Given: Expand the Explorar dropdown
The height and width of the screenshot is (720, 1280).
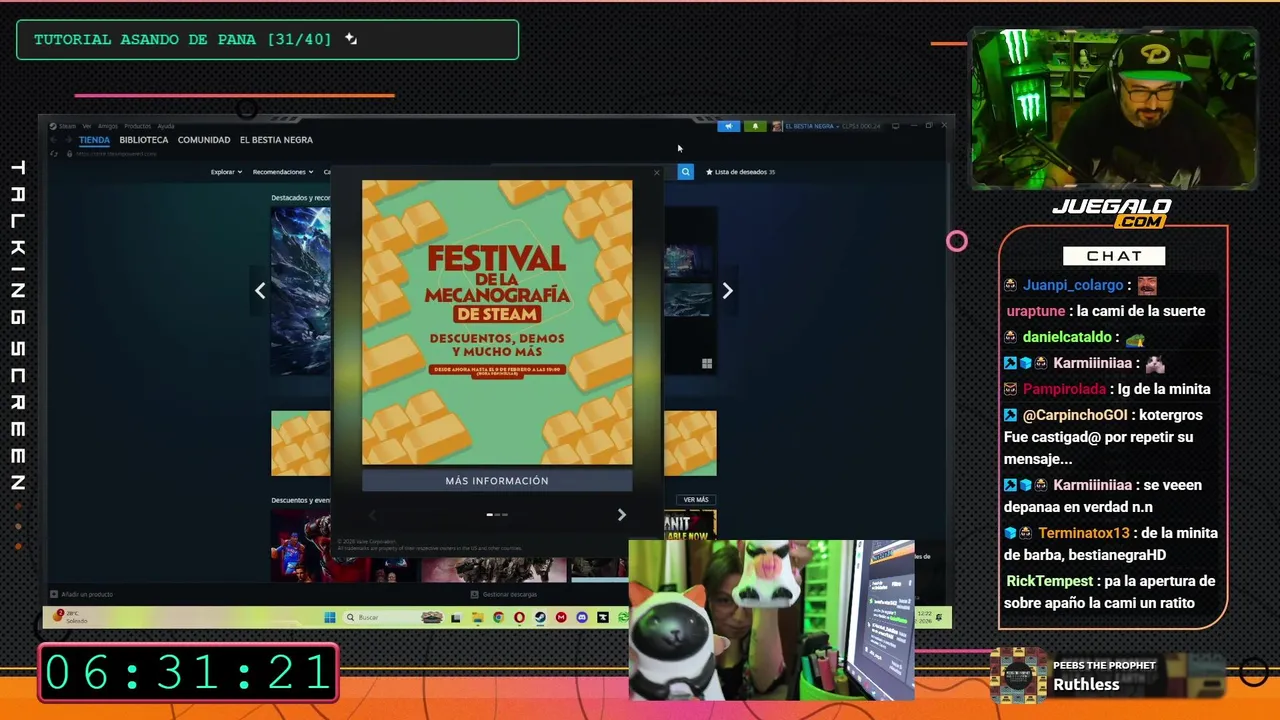Looking at the screenshot, I should point(226,172).
